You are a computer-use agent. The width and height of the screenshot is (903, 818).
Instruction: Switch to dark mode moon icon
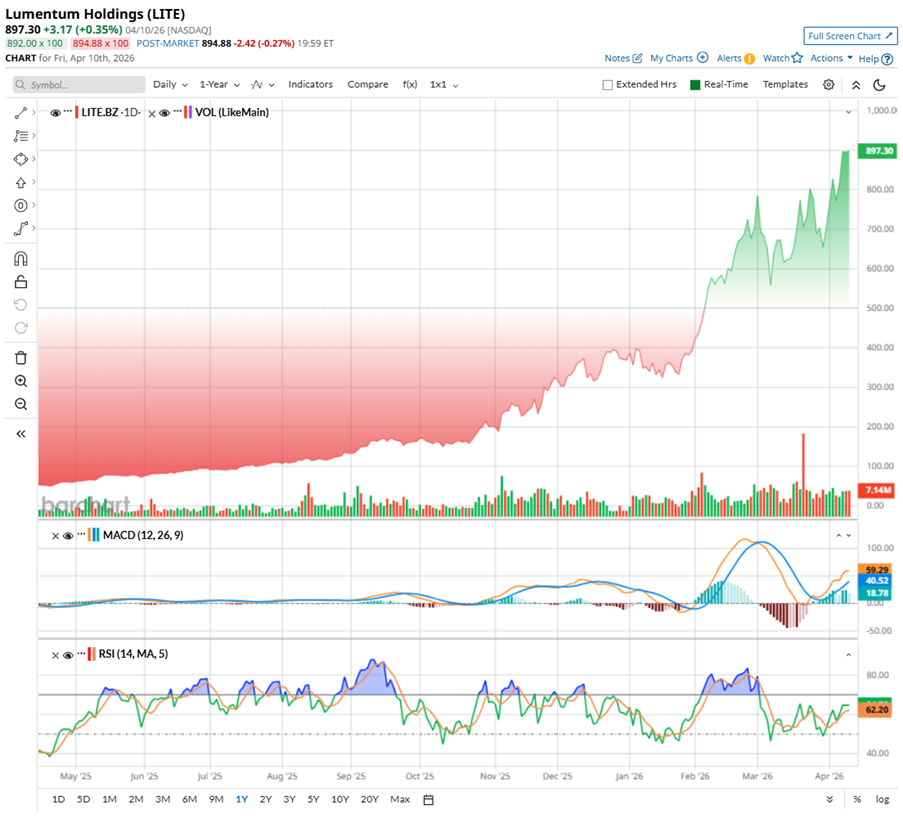(879, 85)
